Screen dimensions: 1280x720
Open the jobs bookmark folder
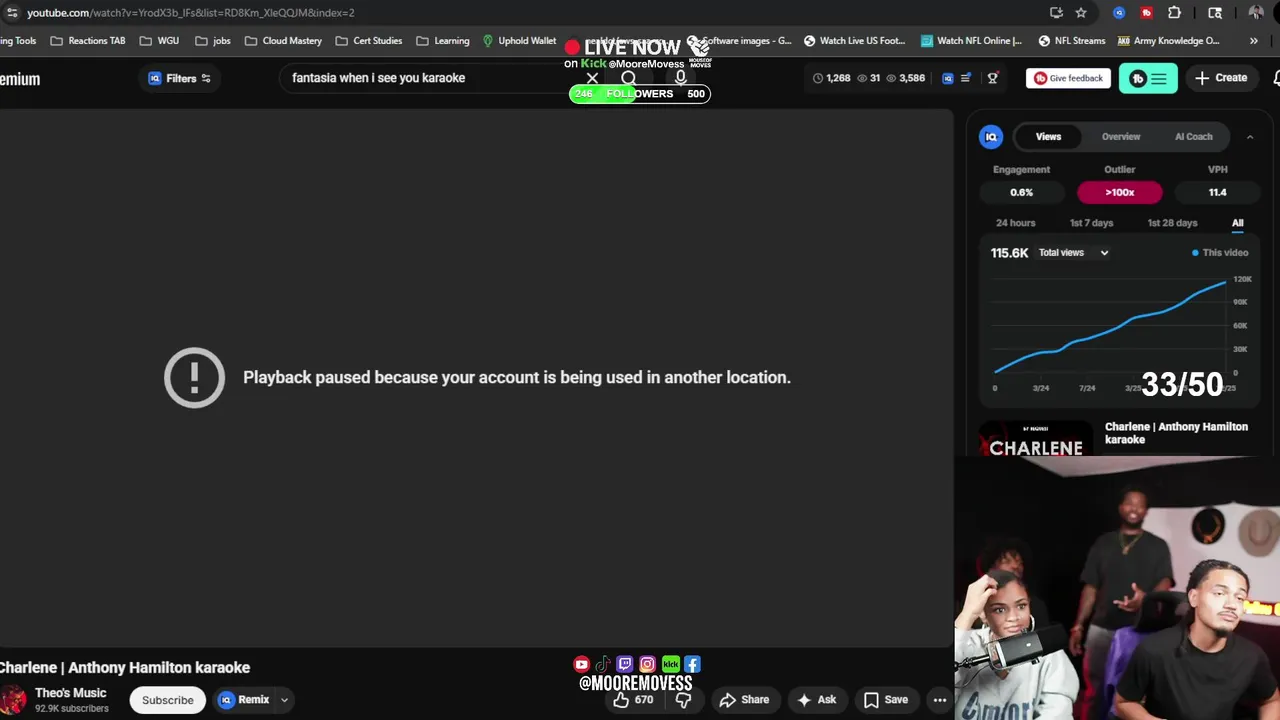(213, 41)
